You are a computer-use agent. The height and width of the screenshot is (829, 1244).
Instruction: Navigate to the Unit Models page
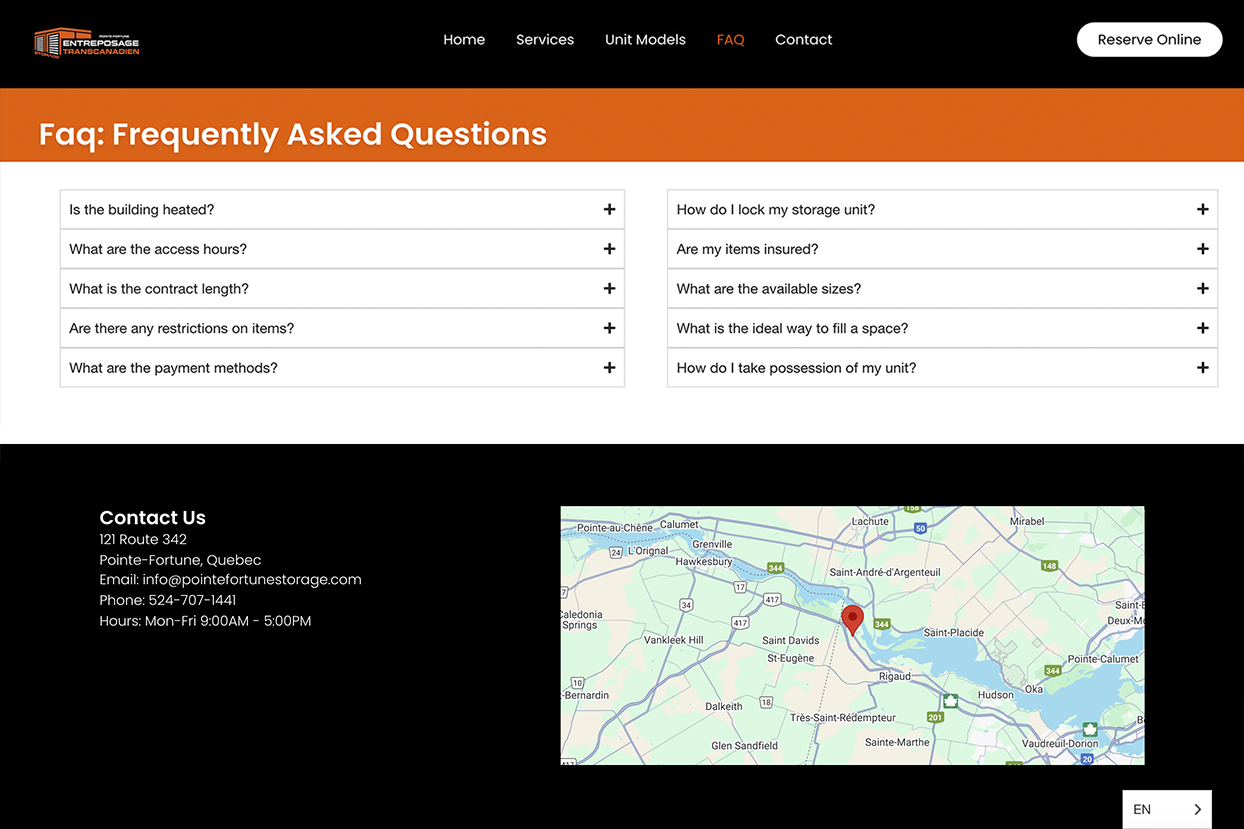(x=645, y=39)
